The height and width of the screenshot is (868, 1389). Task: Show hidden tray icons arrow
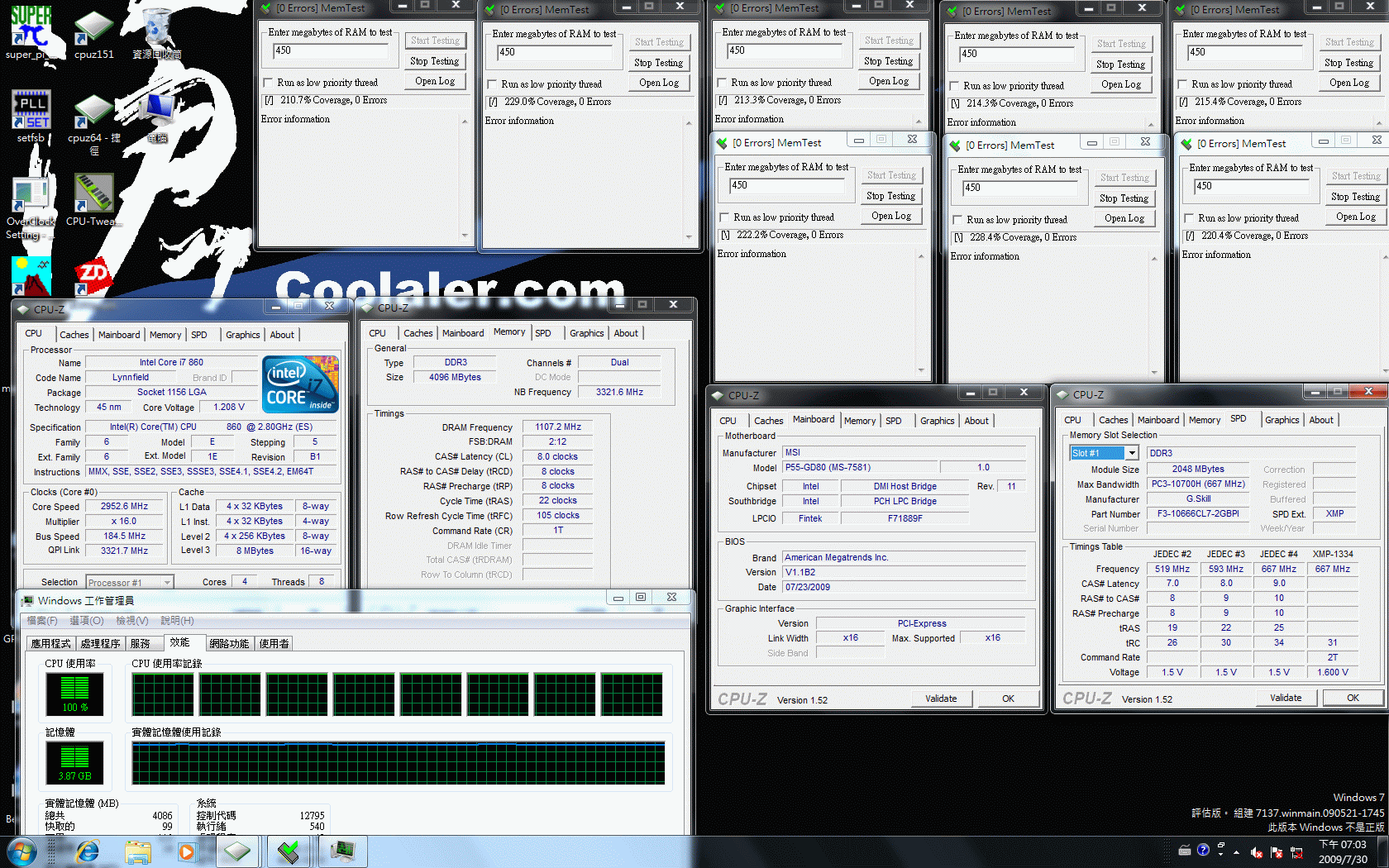(1237, 851)
